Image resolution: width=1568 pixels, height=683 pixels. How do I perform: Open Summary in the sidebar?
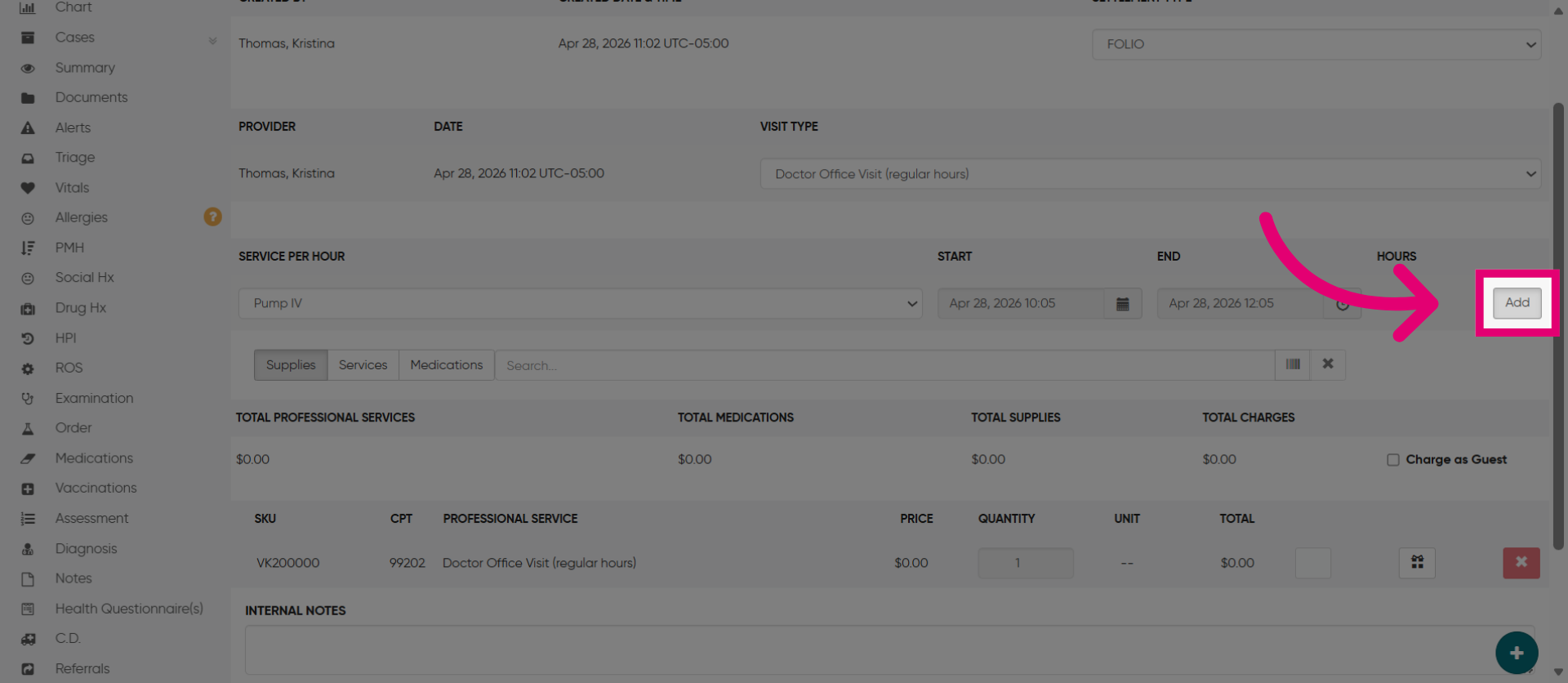85,68
